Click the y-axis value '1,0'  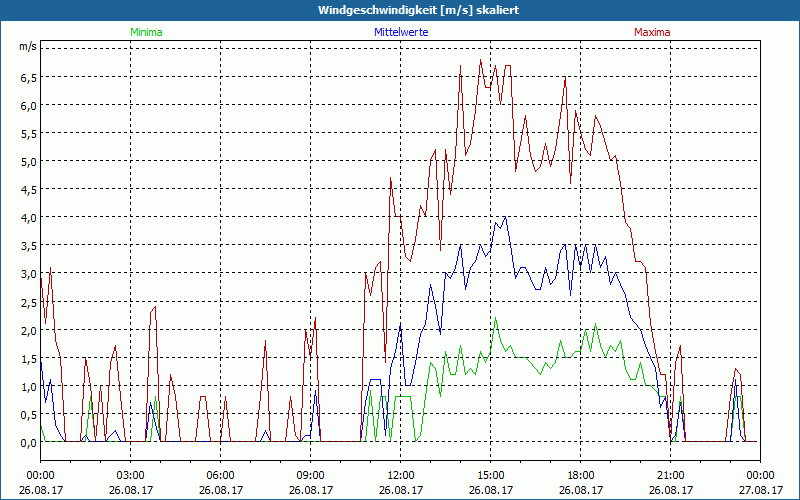click(29, 387)
